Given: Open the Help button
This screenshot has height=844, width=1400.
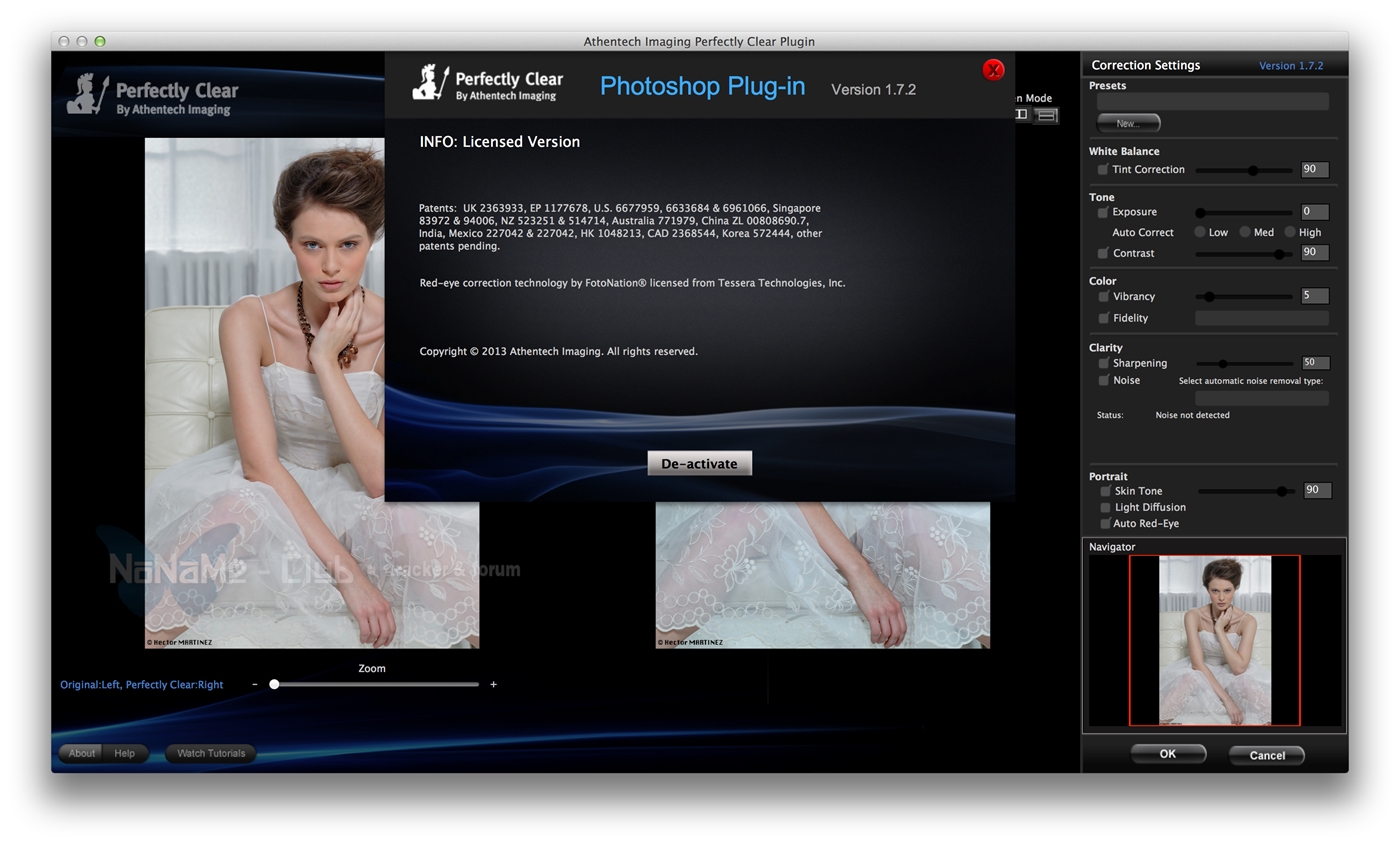Looking at the screenshot, I should coord(125,753).
